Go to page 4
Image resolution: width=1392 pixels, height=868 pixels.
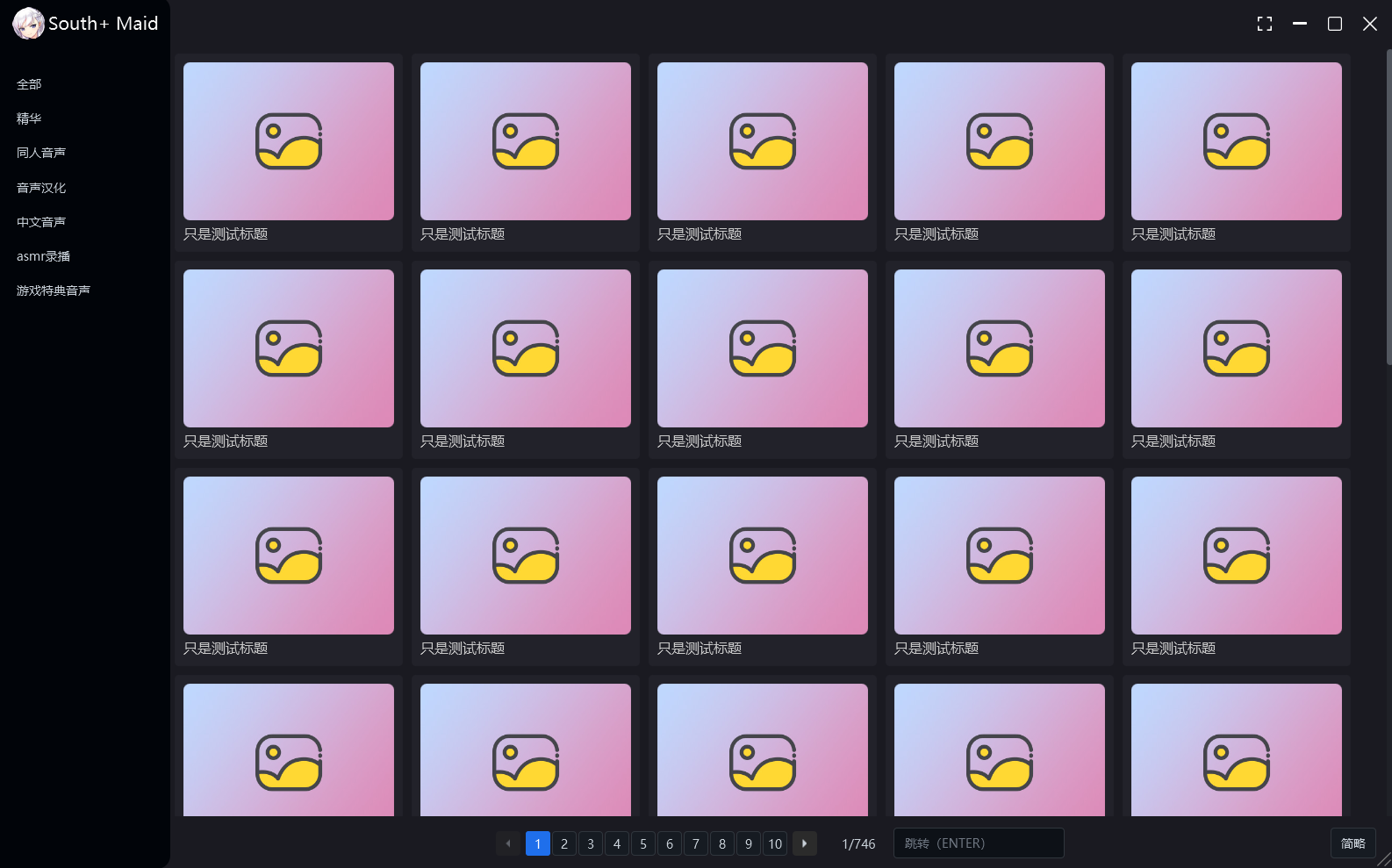(617, 843)
